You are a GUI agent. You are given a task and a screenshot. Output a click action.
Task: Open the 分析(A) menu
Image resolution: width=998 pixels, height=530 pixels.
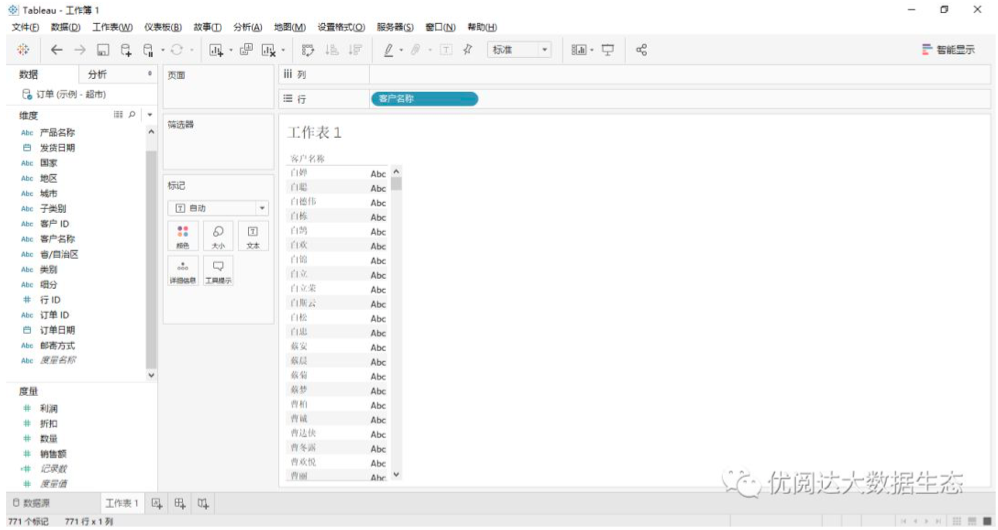tap(247, 27)
